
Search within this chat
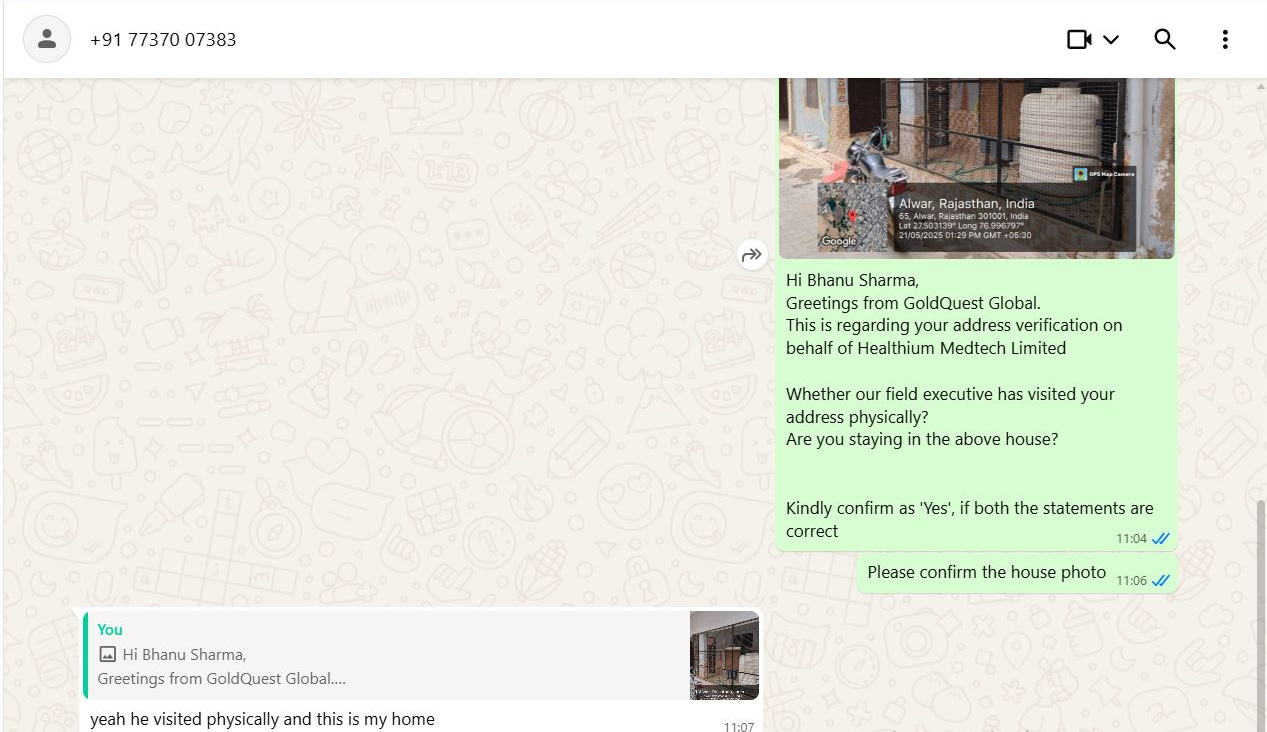(1164, 40)
